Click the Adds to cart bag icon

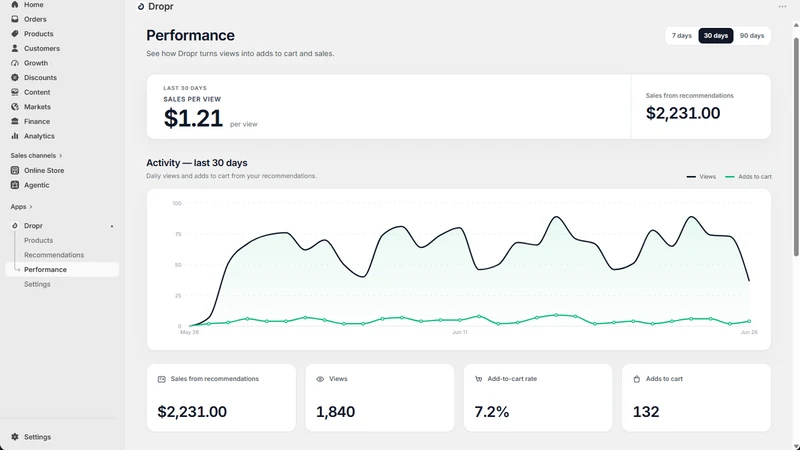tap(637, 379)
